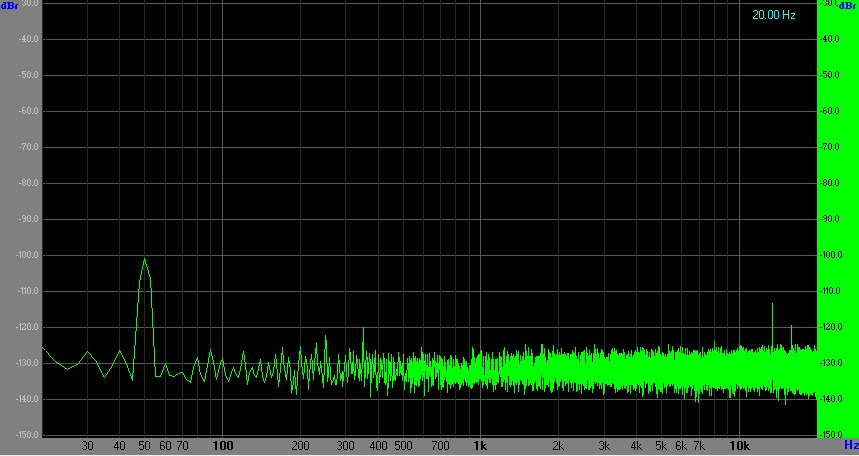
Task: Click the 2k frequency axis label
Action: pos(558,446)
